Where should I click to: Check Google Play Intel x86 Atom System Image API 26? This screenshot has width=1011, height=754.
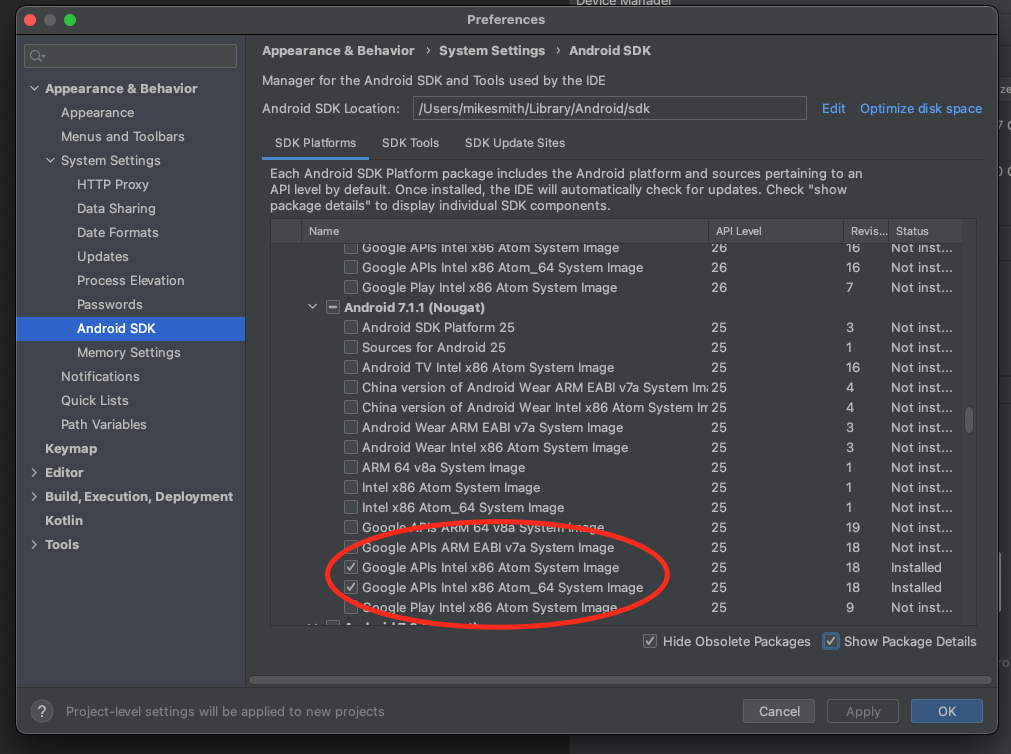tap(351, 288)
